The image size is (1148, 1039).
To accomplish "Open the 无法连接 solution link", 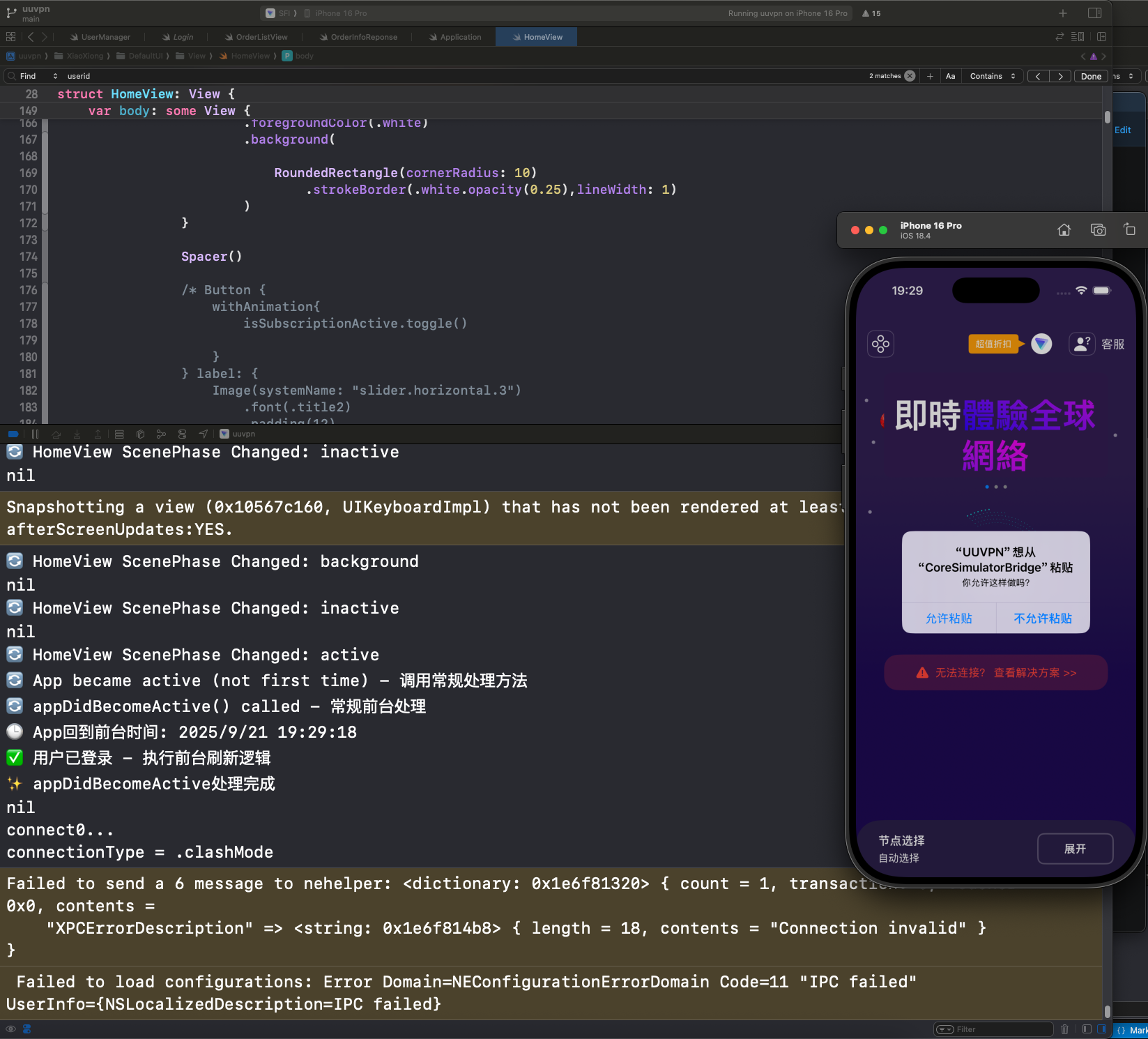I will 995,673.
